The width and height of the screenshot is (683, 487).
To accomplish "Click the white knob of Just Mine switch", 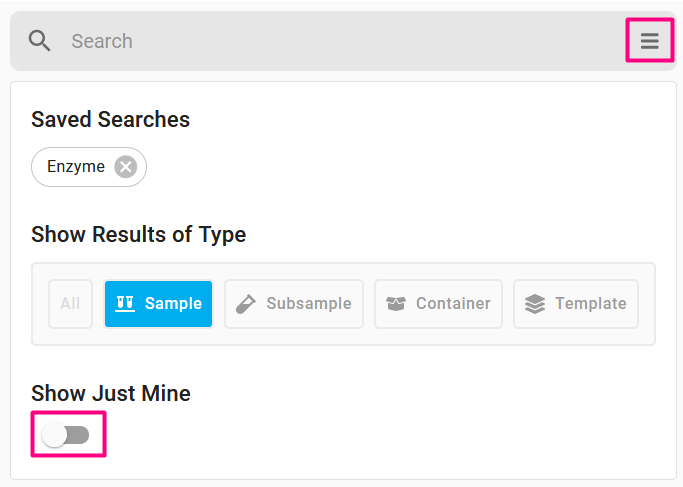I will 54,435.
